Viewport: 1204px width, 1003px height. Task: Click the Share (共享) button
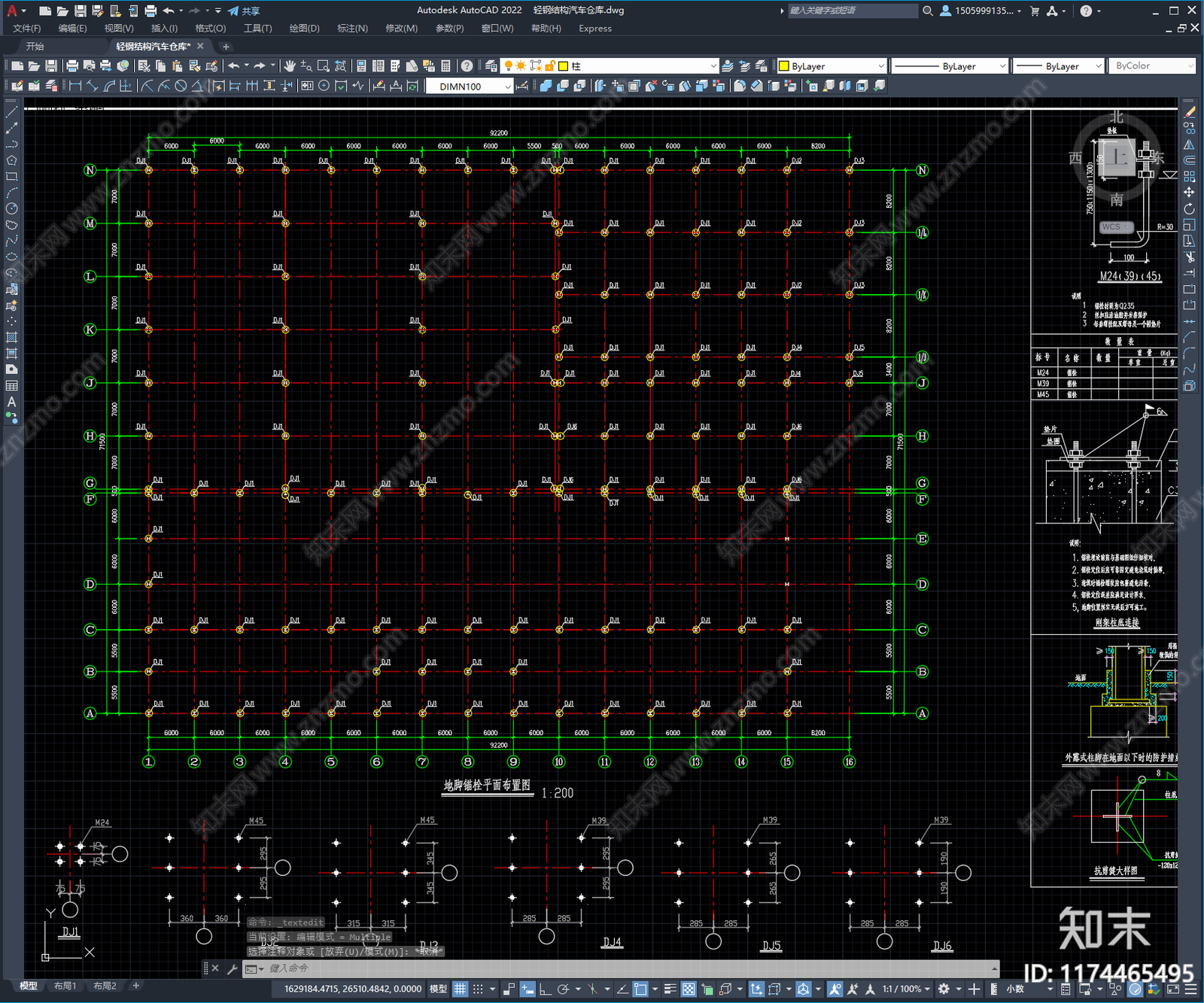pyautogui.click(x=244, y=11)
